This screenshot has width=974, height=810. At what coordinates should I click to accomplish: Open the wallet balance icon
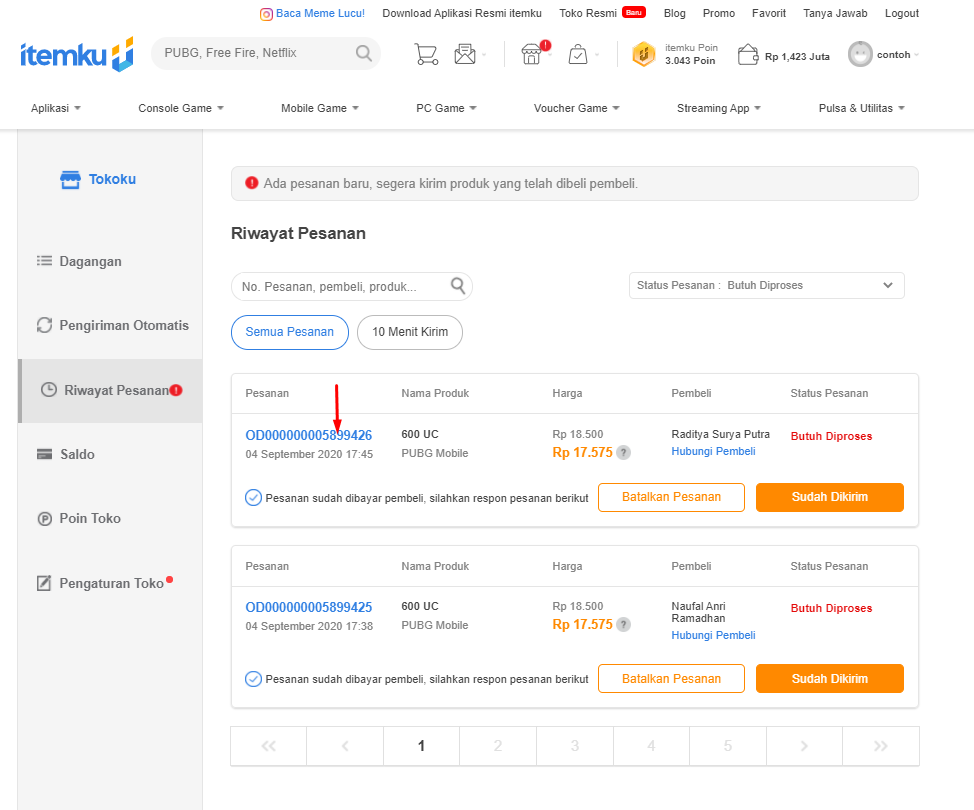pos(748,55)
